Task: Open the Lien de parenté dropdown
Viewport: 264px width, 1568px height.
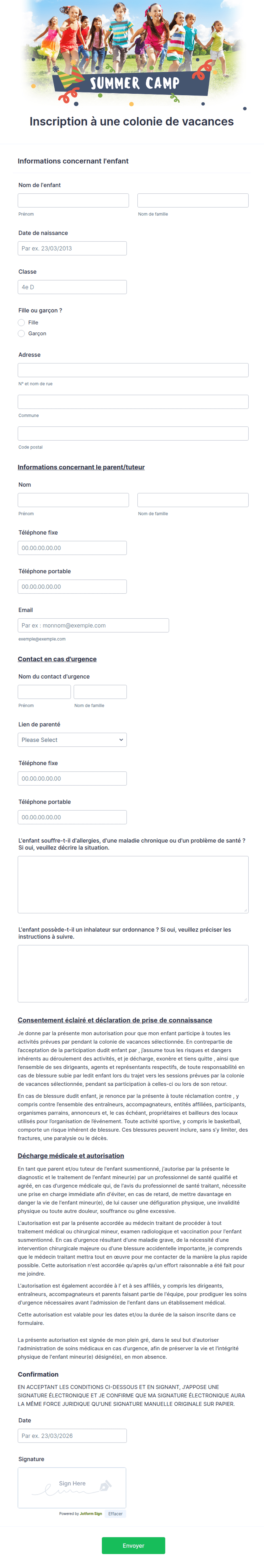Action: pyautogui.click(x=72, y=740)
